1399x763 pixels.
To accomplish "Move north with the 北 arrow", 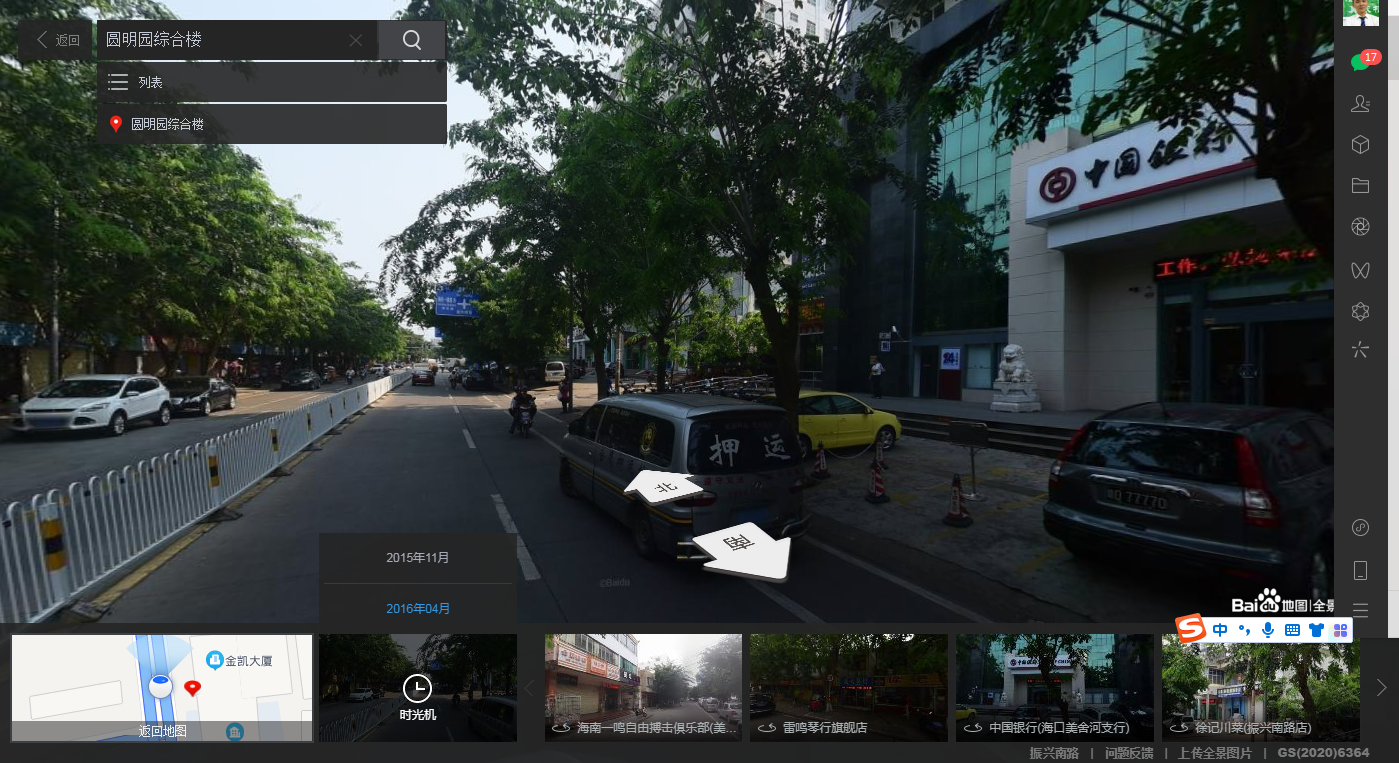I will point(662,487).
